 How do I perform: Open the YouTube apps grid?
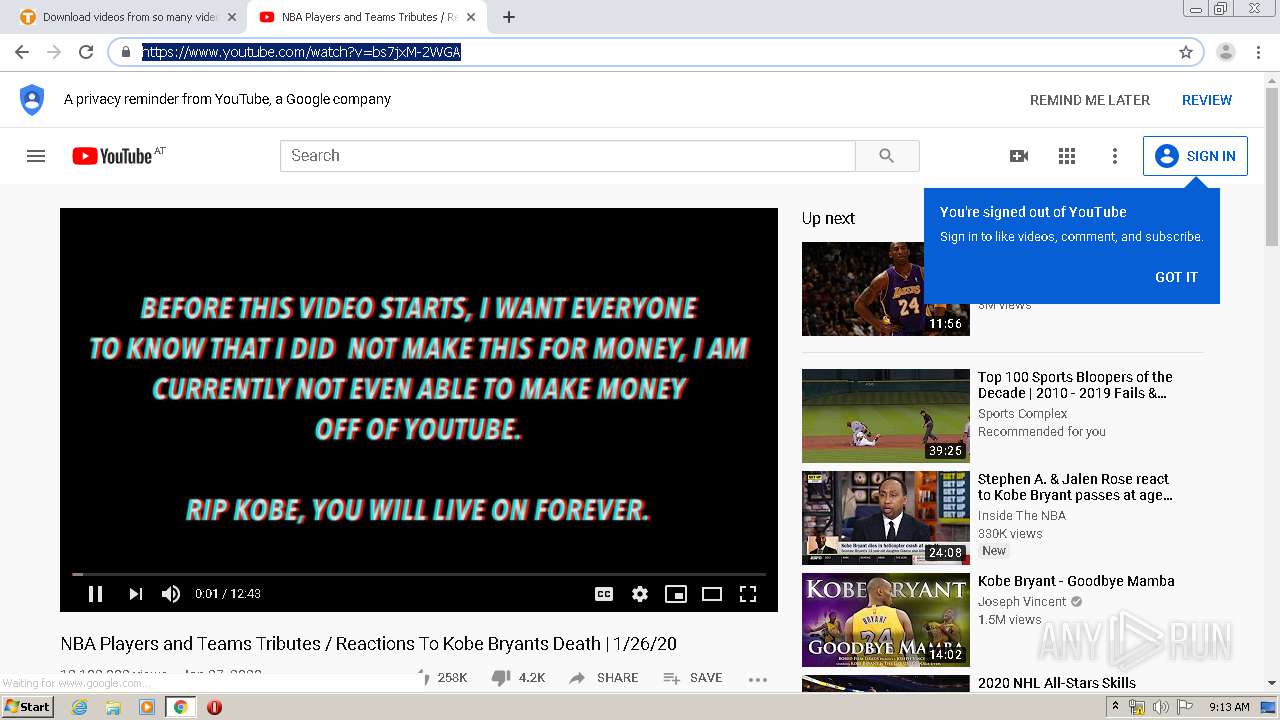point(1067,156)
